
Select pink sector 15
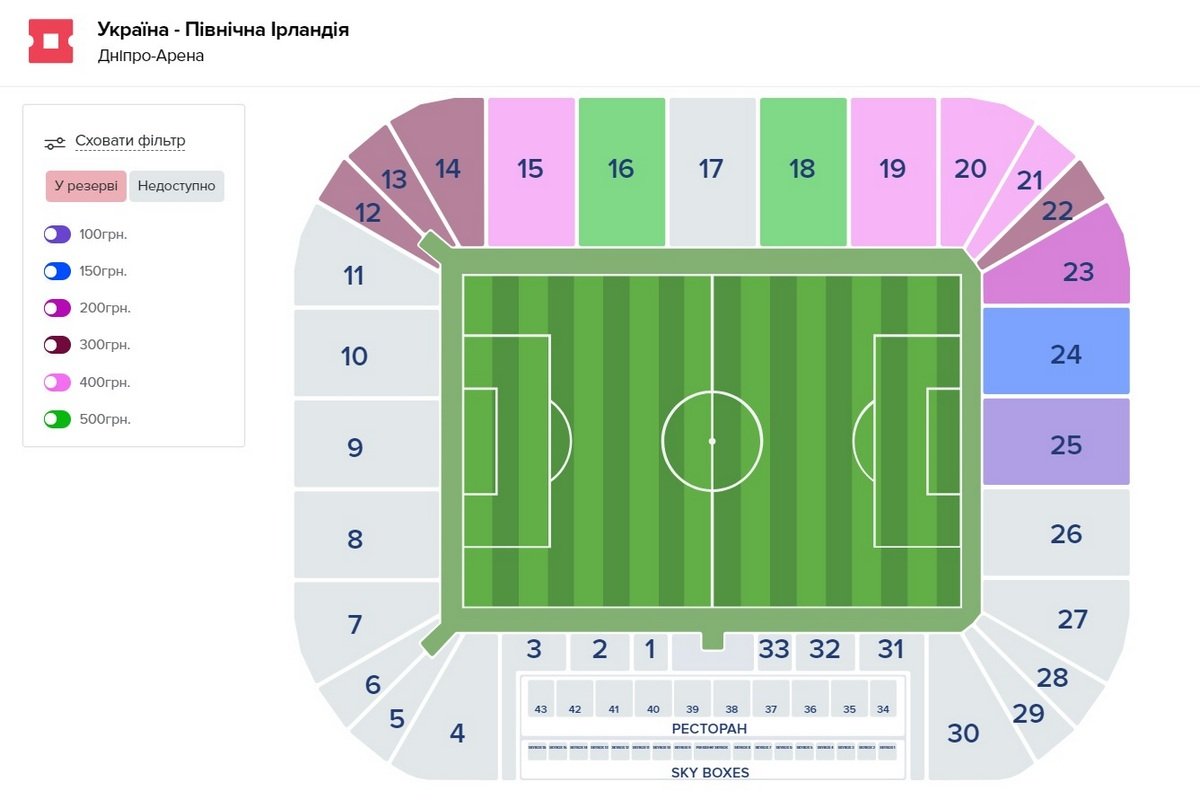pyautogui.click(x=530, y=170)
